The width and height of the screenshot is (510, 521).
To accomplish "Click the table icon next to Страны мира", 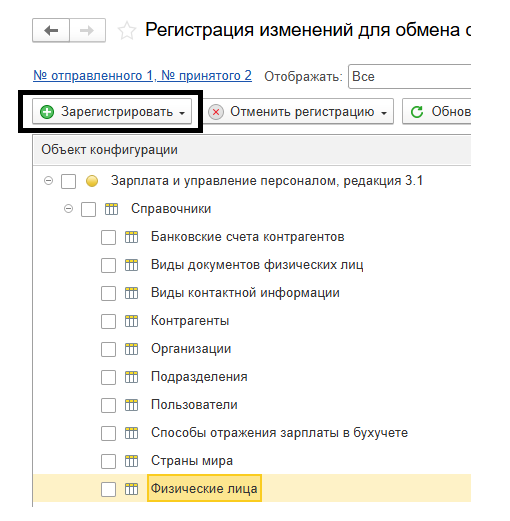I will point(131,461).
